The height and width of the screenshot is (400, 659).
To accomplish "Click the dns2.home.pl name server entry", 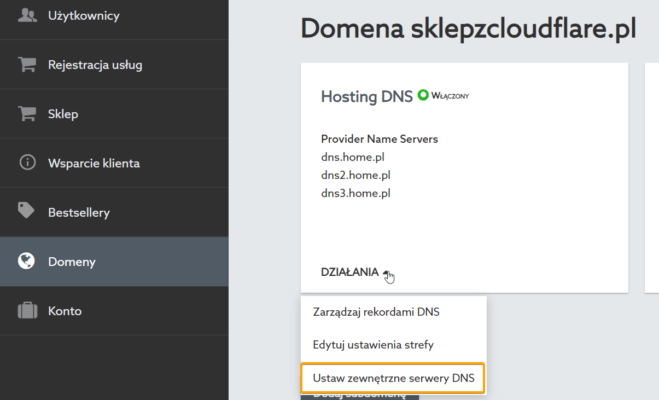I will [358, 175].
